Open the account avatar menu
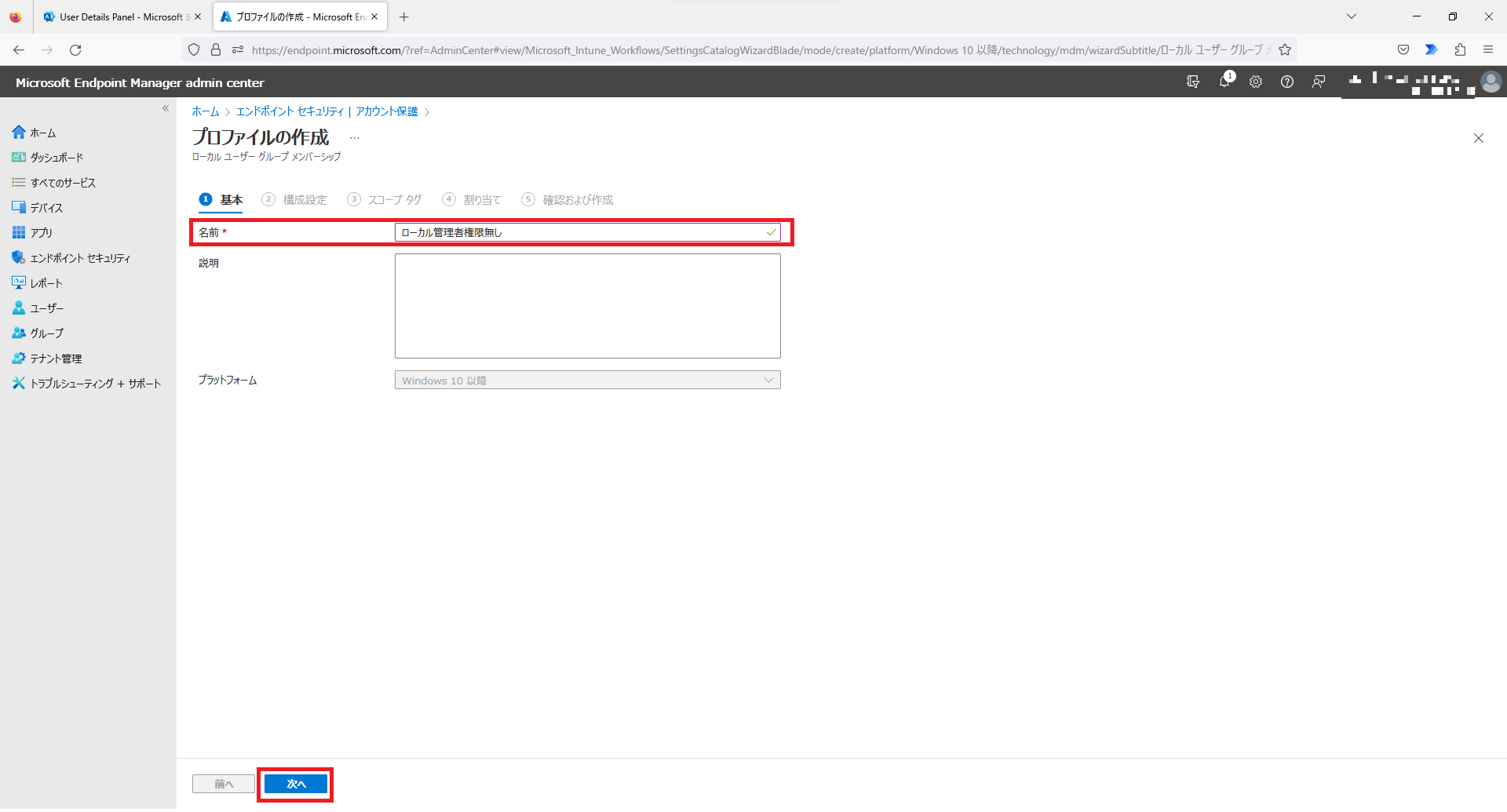The height and width of the screenshot is (812, 1507). click(x=1491, y=82)
